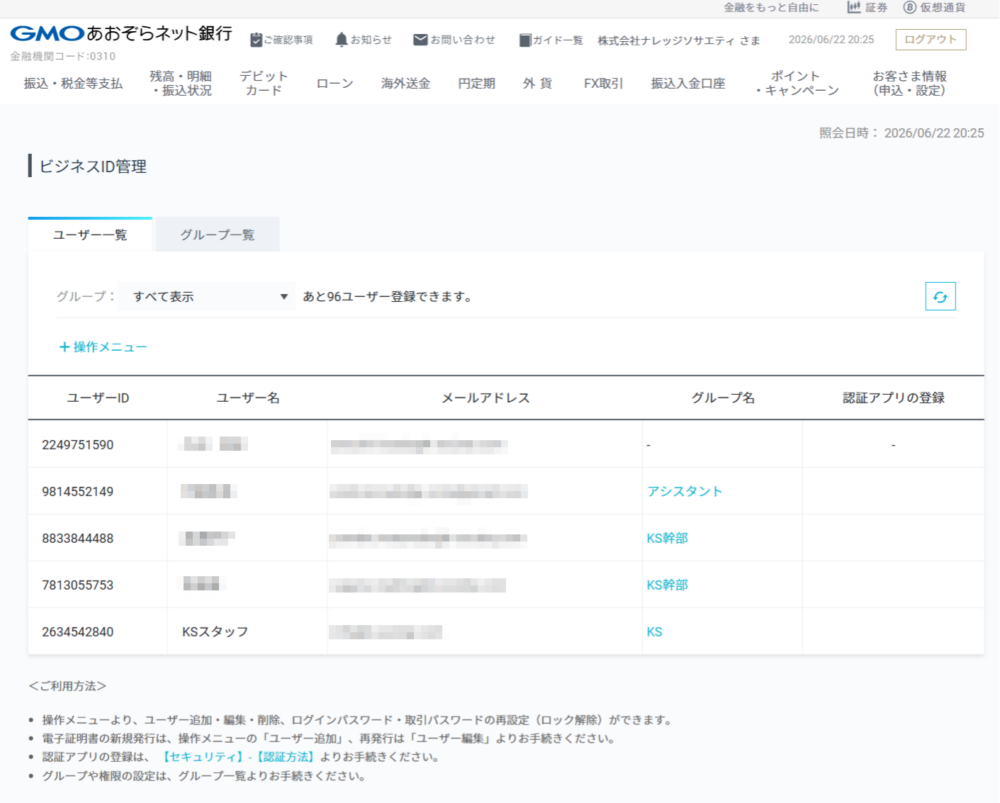Expand the 操作メニュー plus link

pyautogui.click(x=103, y=347)
